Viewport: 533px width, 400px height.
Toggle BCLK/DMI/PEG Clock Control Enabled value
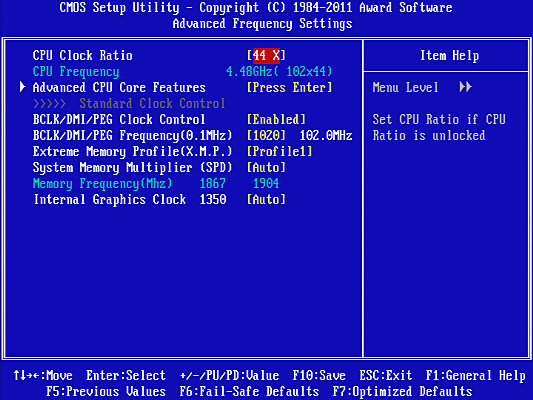(x=276, y=119)
